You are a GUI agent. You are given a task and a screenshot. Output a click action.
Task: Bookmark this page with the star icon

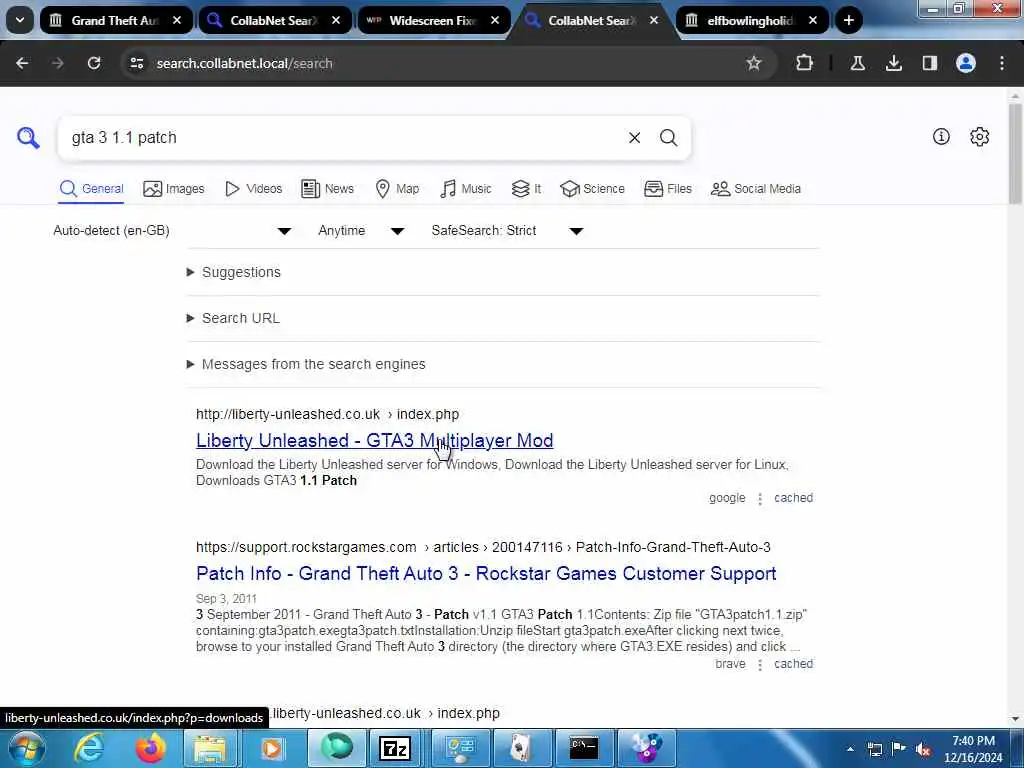pyautogui.click(x=754, y=63)
